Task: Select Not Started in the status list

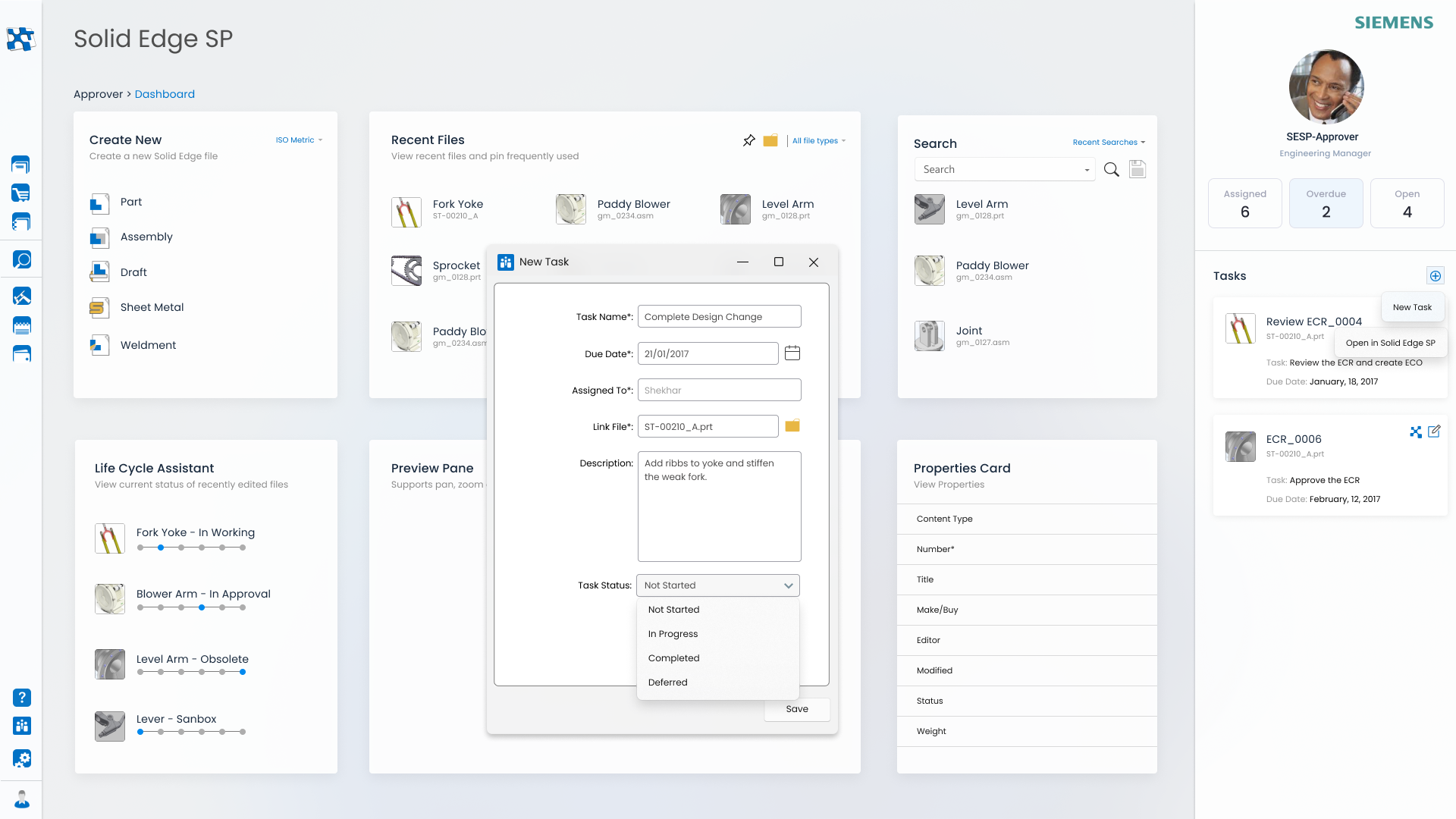Action: tap(717, 610)
